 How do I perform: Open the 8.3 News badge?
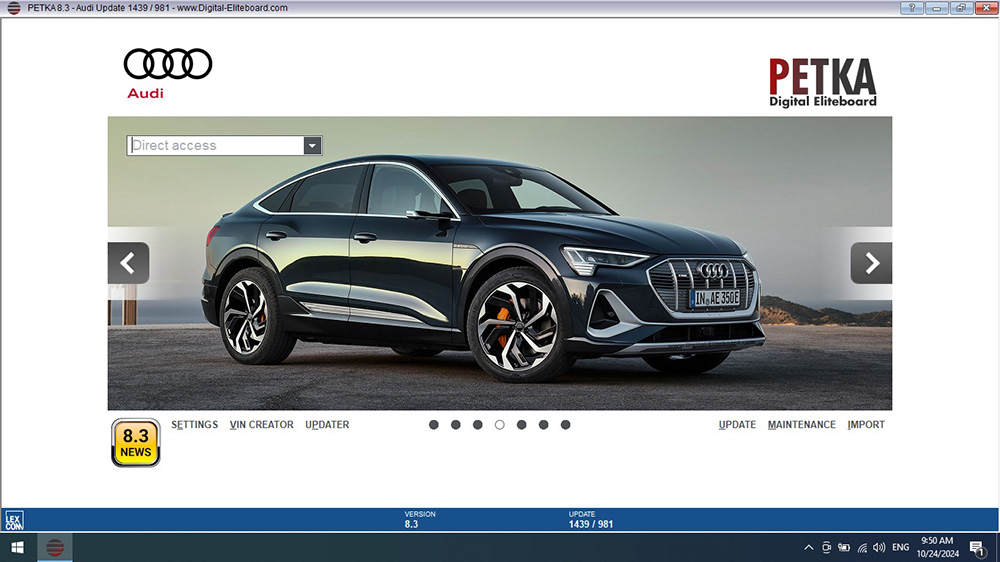tap(135, 443)
